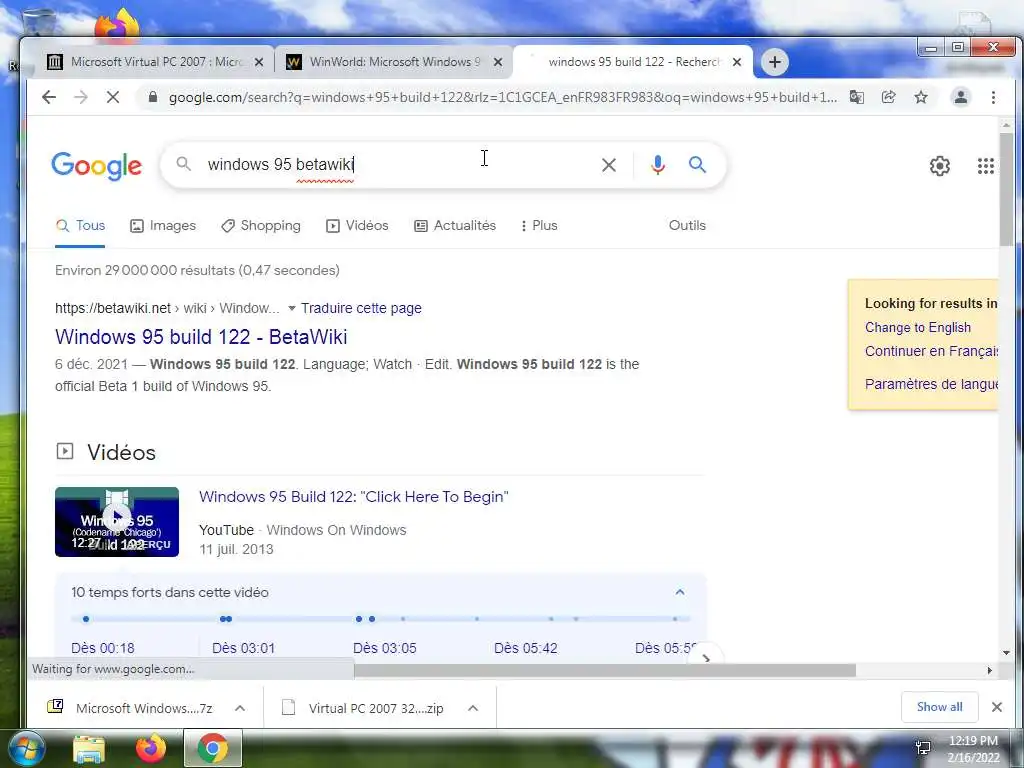1024x768 pixels.
Task: Open the Google apps grid
Action: [985, 166]
